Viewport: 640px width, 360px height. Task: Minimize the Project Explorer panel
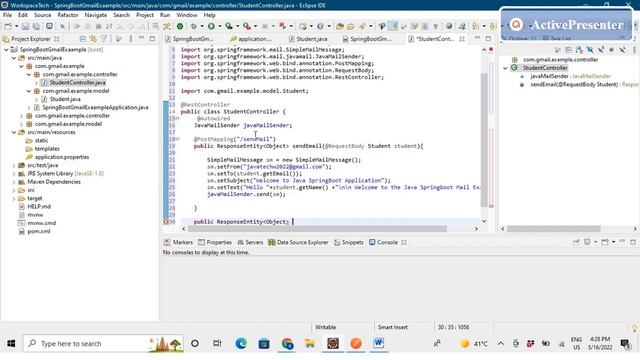pos(142,38)
